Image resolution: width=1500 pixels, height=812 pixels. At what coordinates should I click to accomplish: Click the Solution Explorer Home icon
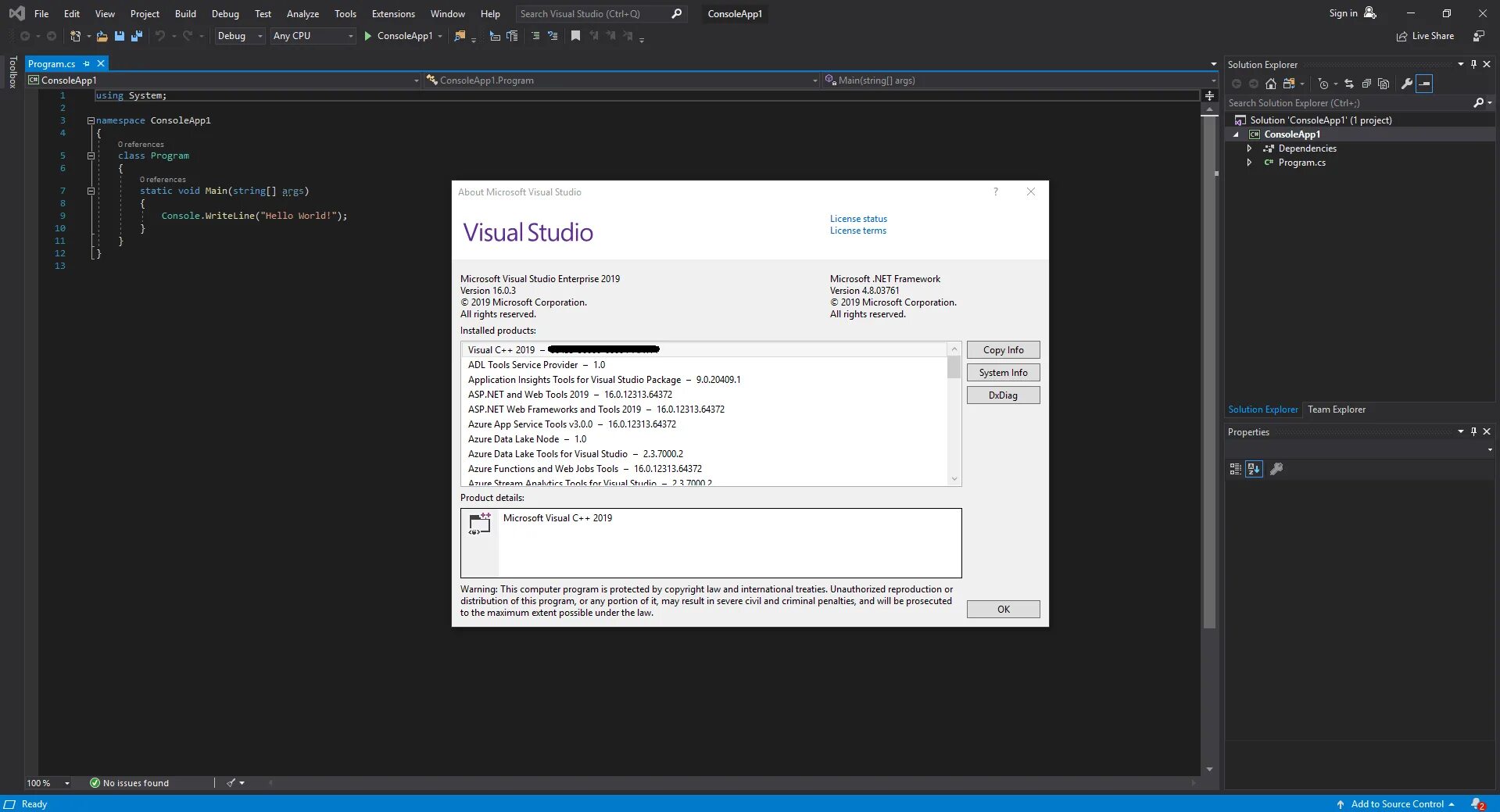[x=1271, y=84]
